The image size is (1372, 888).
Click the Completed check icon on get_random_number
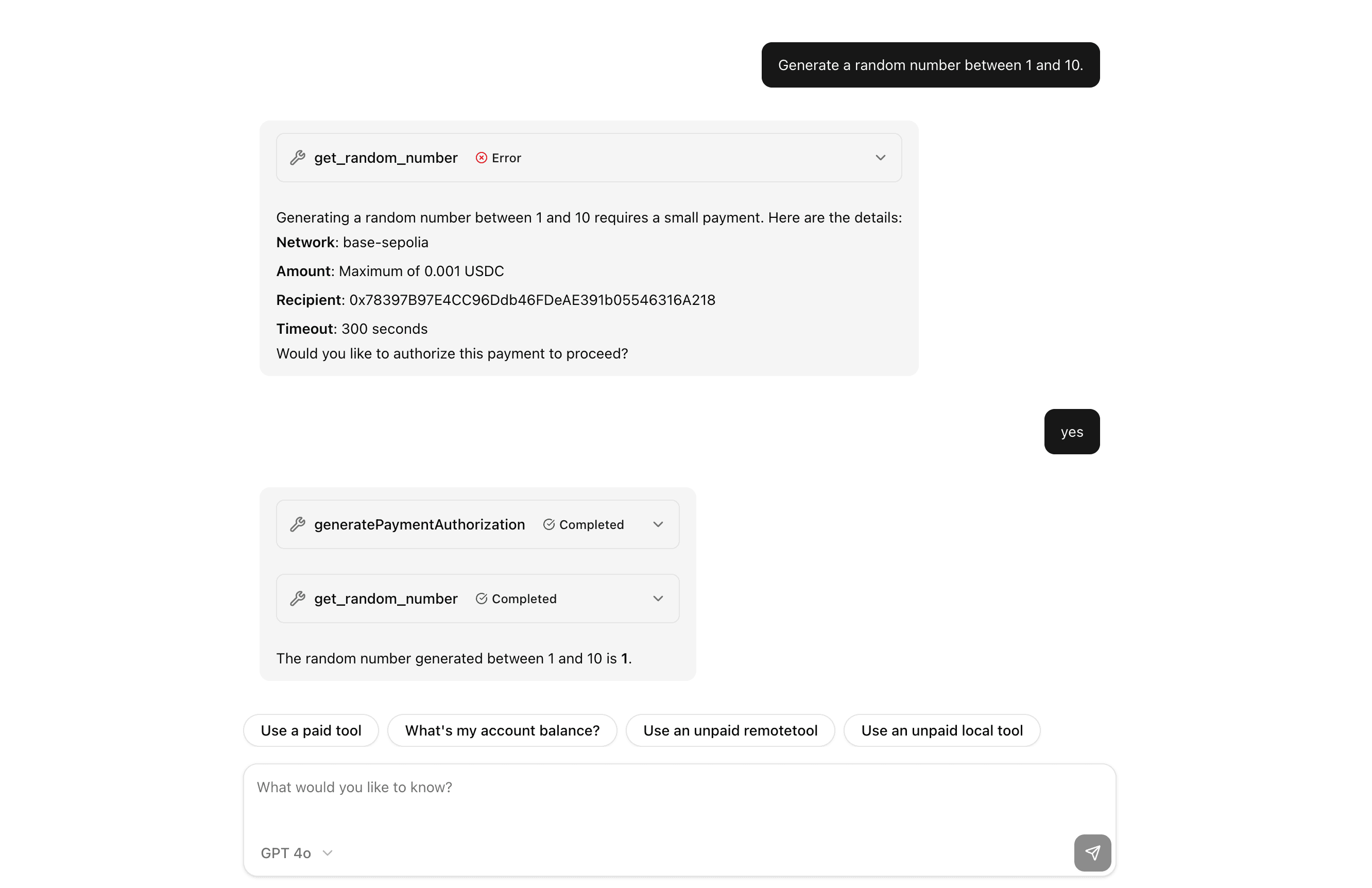[482, 599]
